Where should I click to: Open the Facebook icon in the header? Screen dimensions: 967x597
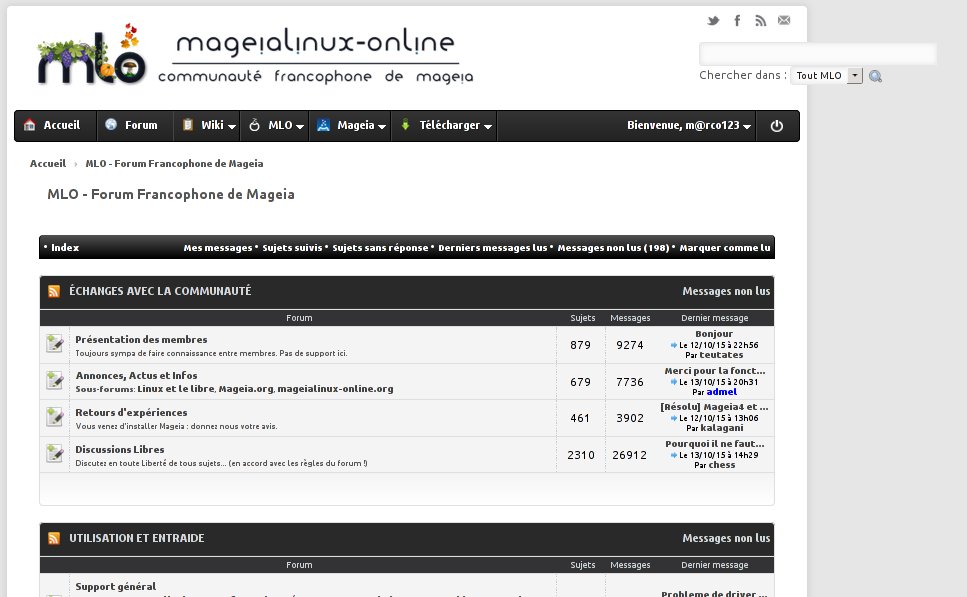737,20
